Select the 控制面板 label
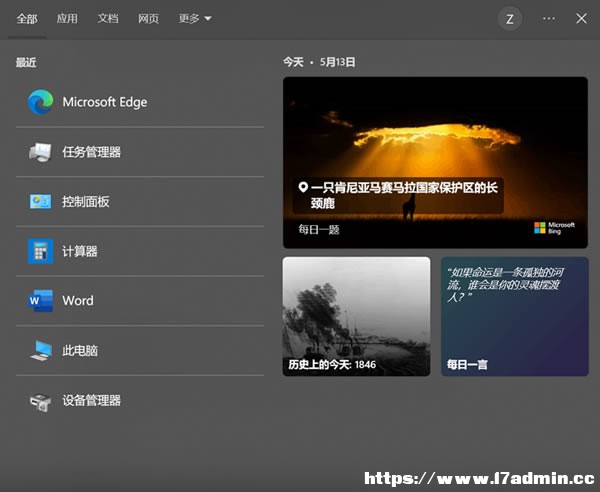This screenshot has width=600, height=492. pos(86,202)
